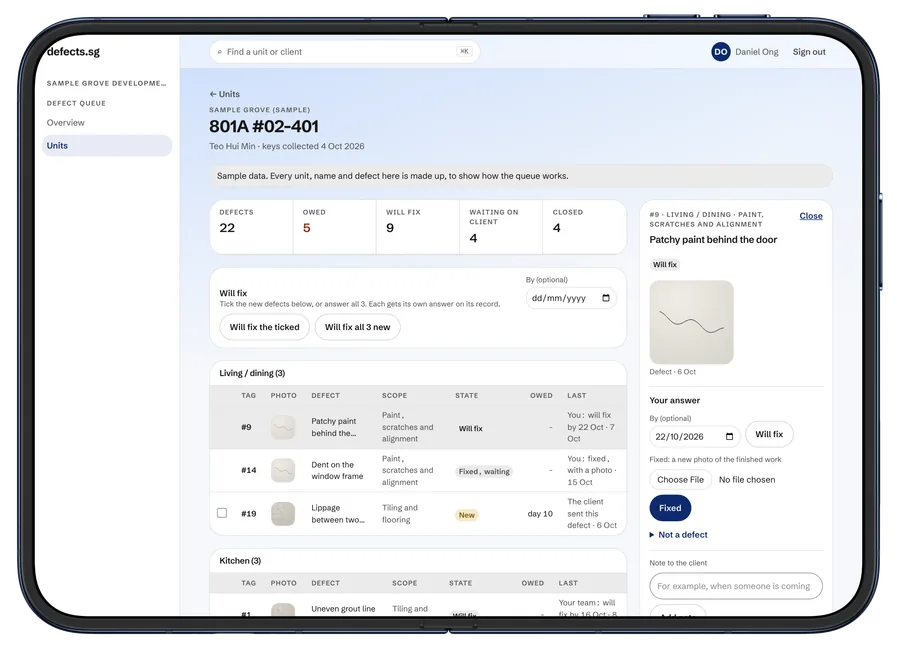This screenshot has width=897, height=651.
Task: Select the Closed 4 stat card
Action: (584, 227)
